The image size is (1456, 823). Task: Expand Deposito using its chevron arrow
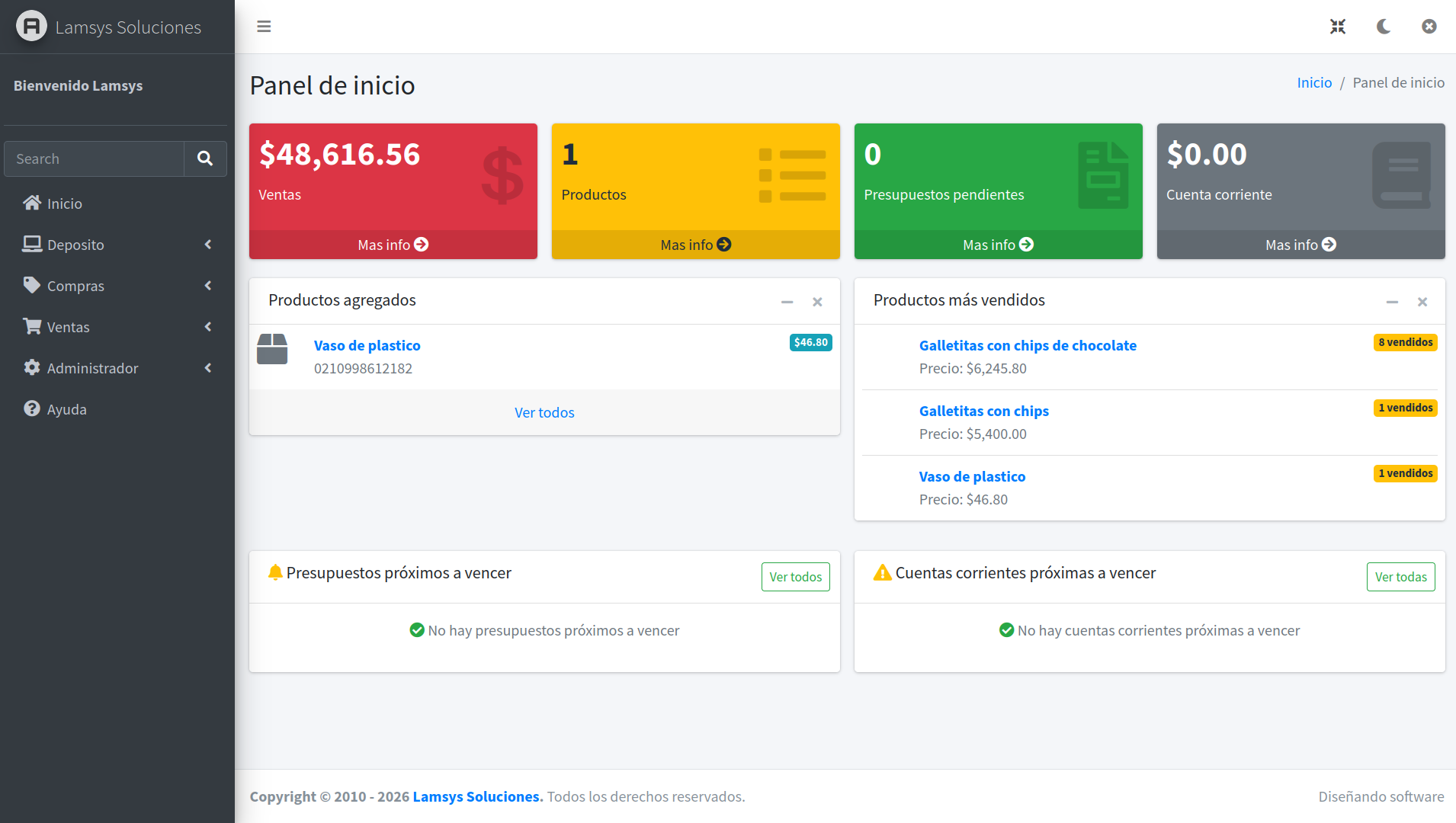tap(208, 245)
